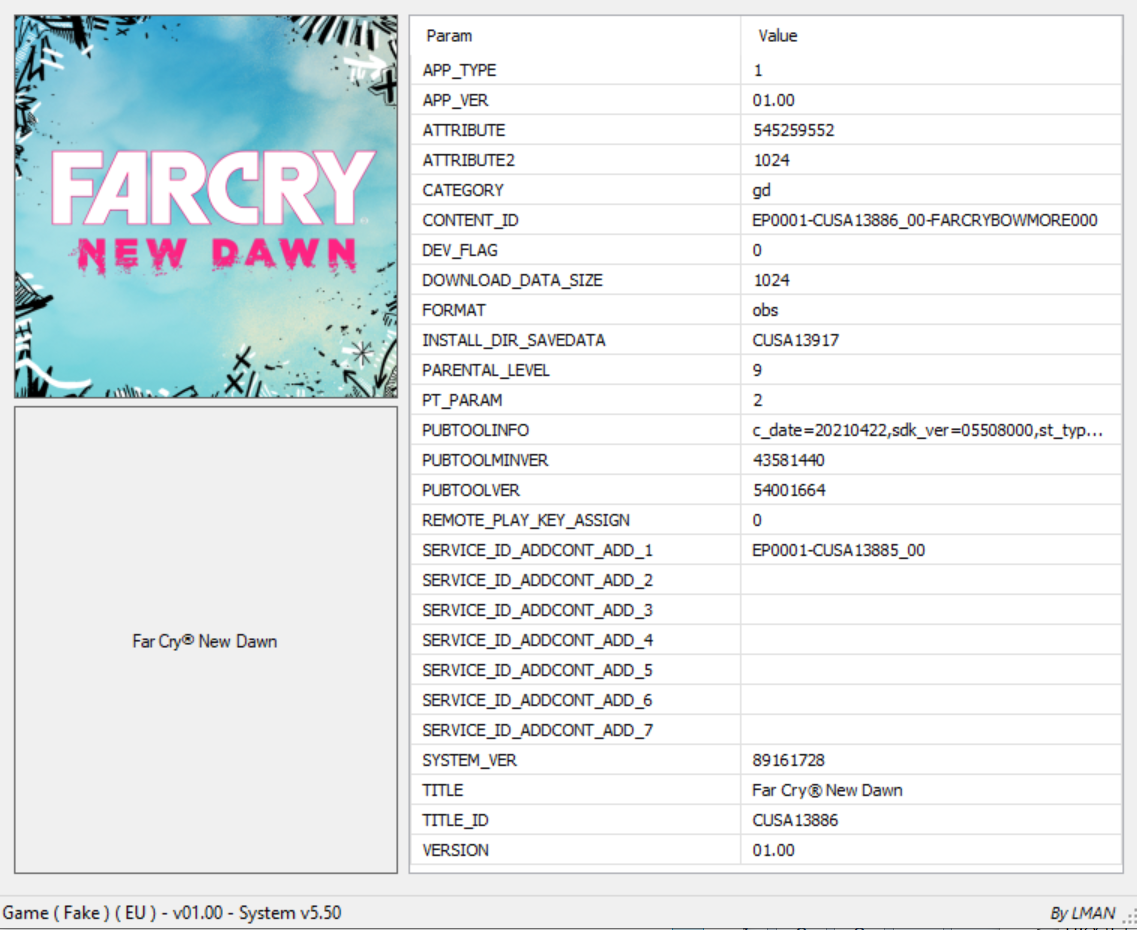Image resolution: width=1137 pixels, height=930 pixels.
Task: Click the 'By LMAN' status bar label
Action: click(1082, 913)
